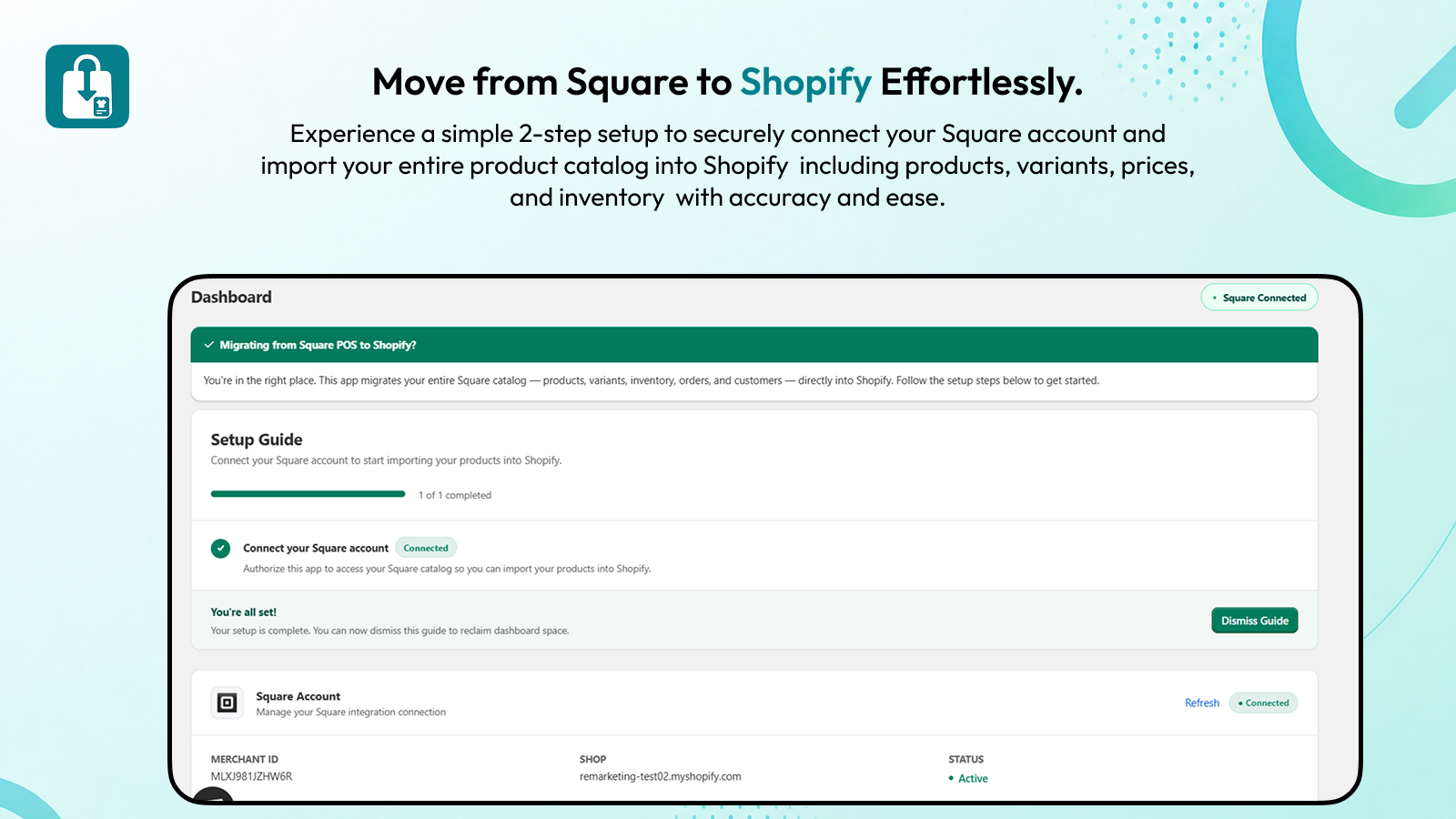Click the Merchant ID value MLXJ981JZHW6R
Screen dimensions: 1456x819
point(251,776)
